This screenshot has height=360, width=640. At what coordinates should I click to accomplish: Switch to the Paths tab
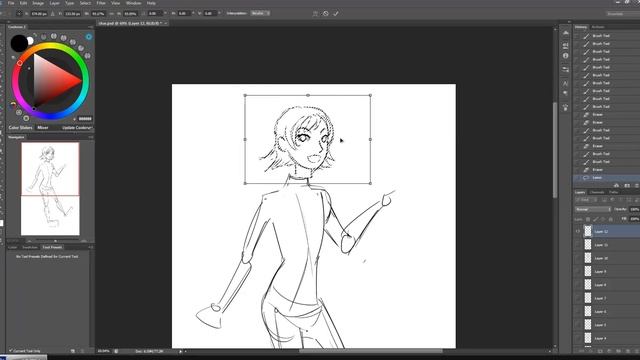[613, 192]
